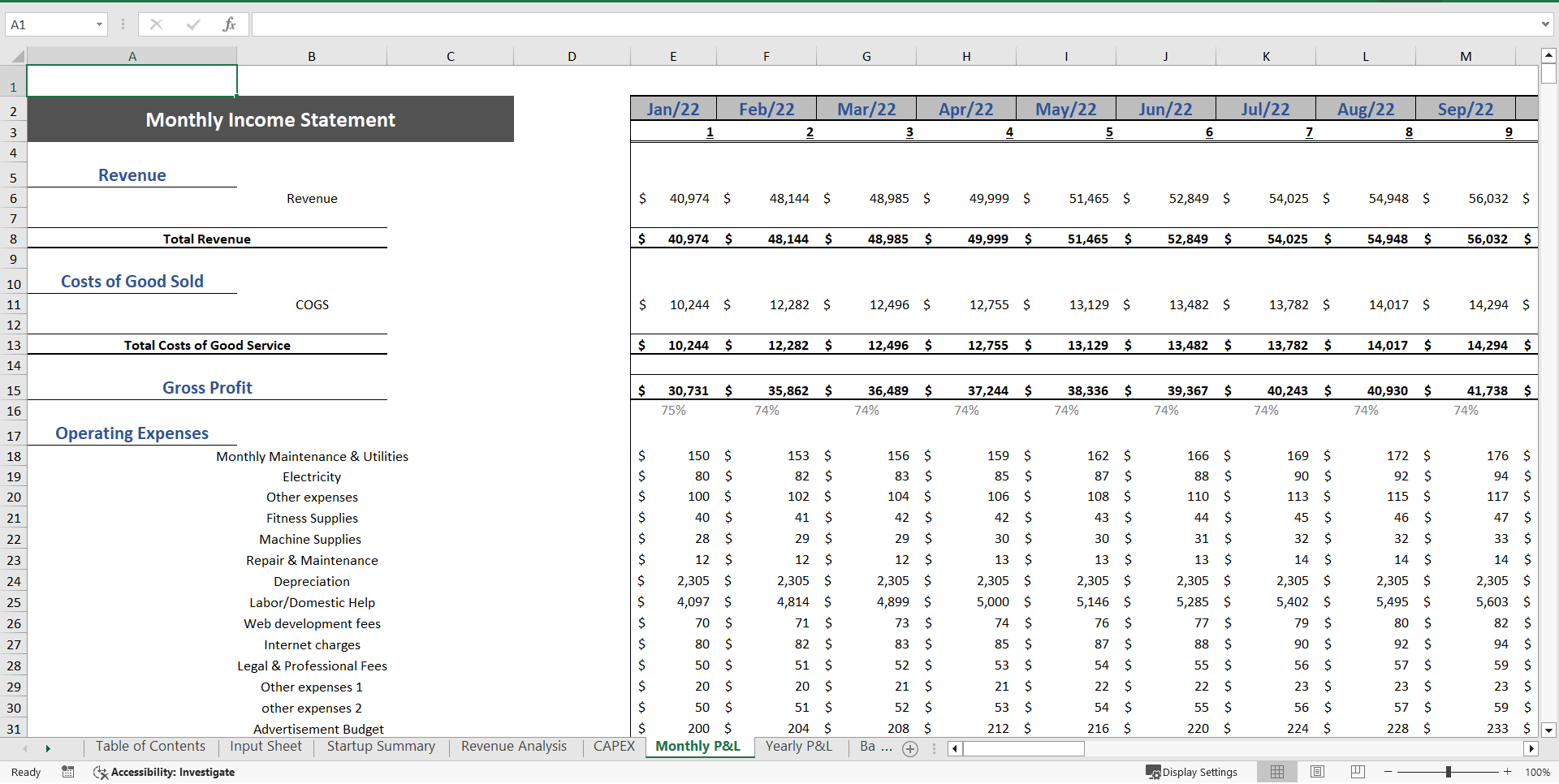Click the Insert Function (fx) icon
Viewport: 1559px width, 784px height.
tap(230, 24)
